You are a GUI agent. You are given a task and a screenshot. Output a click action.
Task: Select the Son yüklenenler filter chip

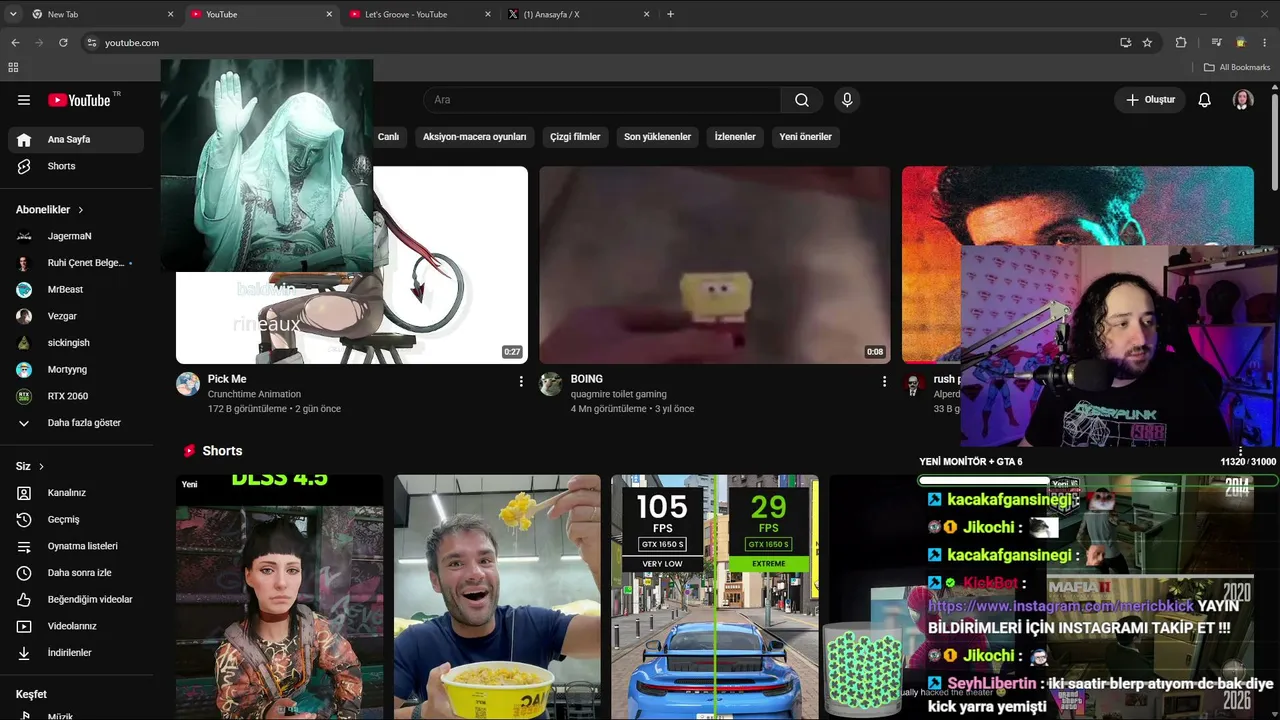[x=657, y=136]
